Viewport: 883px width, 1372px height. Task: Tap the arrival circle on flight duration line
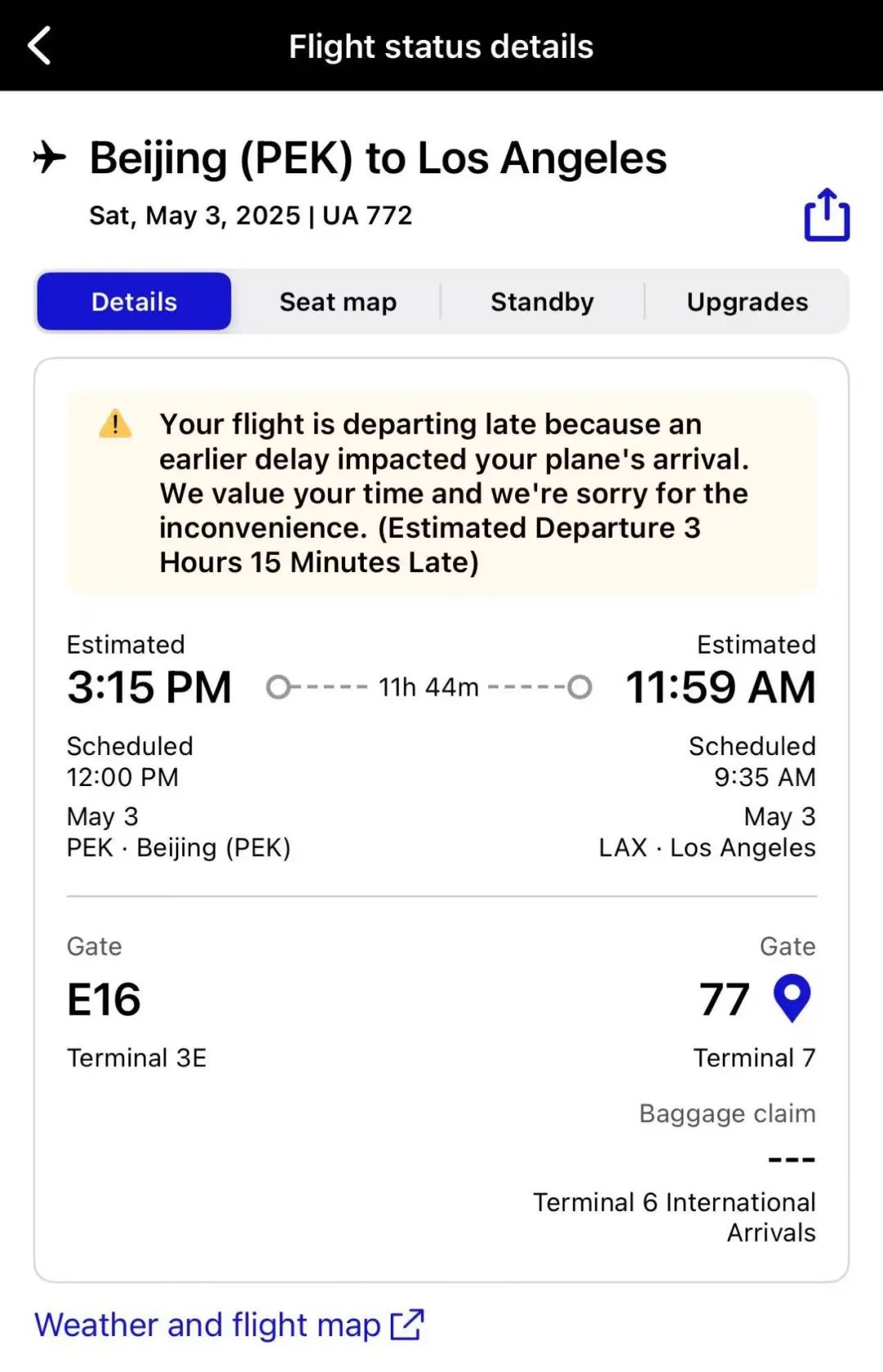580,687
